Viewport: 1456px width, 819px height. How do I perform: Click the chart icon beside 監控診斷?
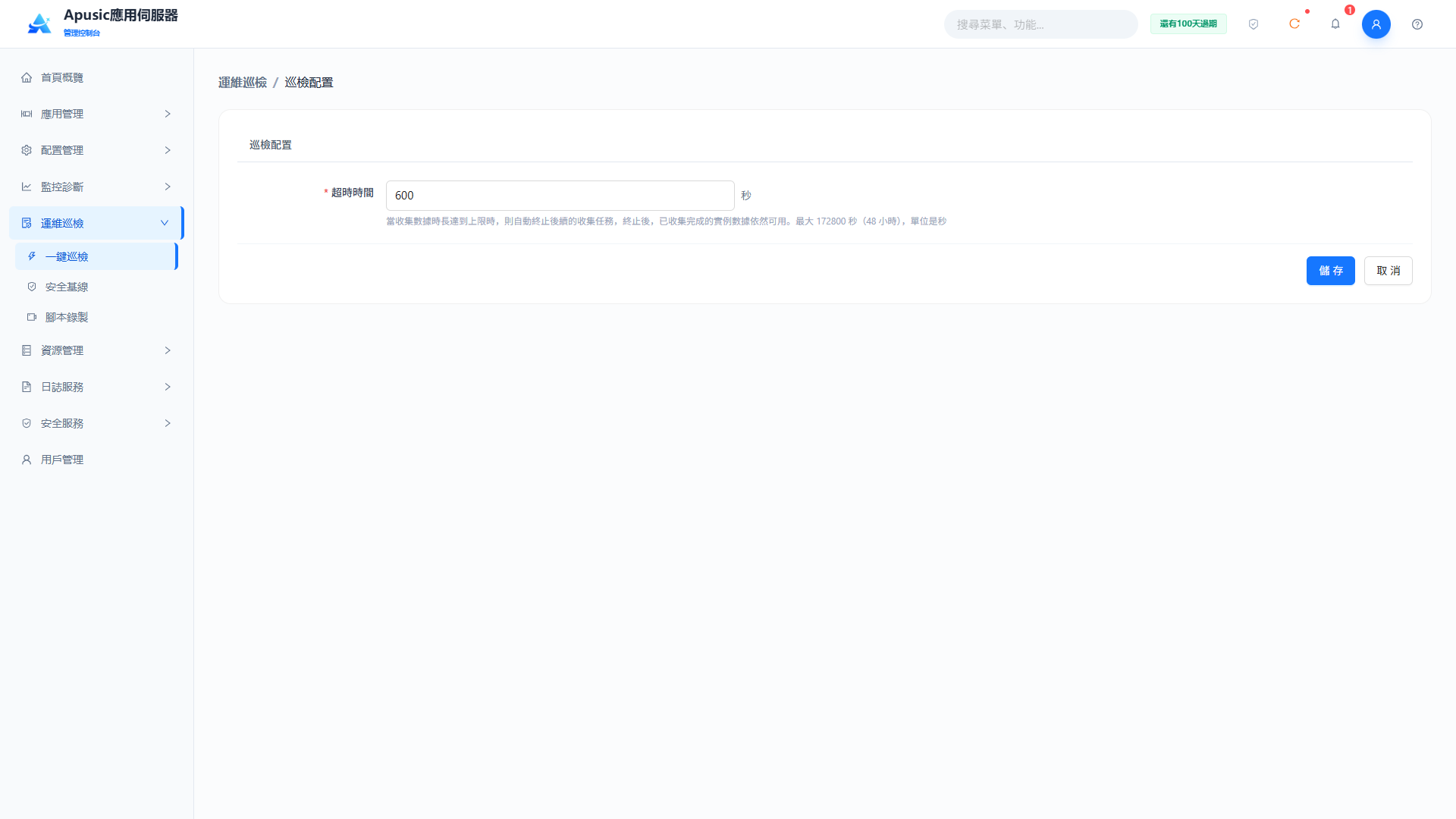[27, 187]
